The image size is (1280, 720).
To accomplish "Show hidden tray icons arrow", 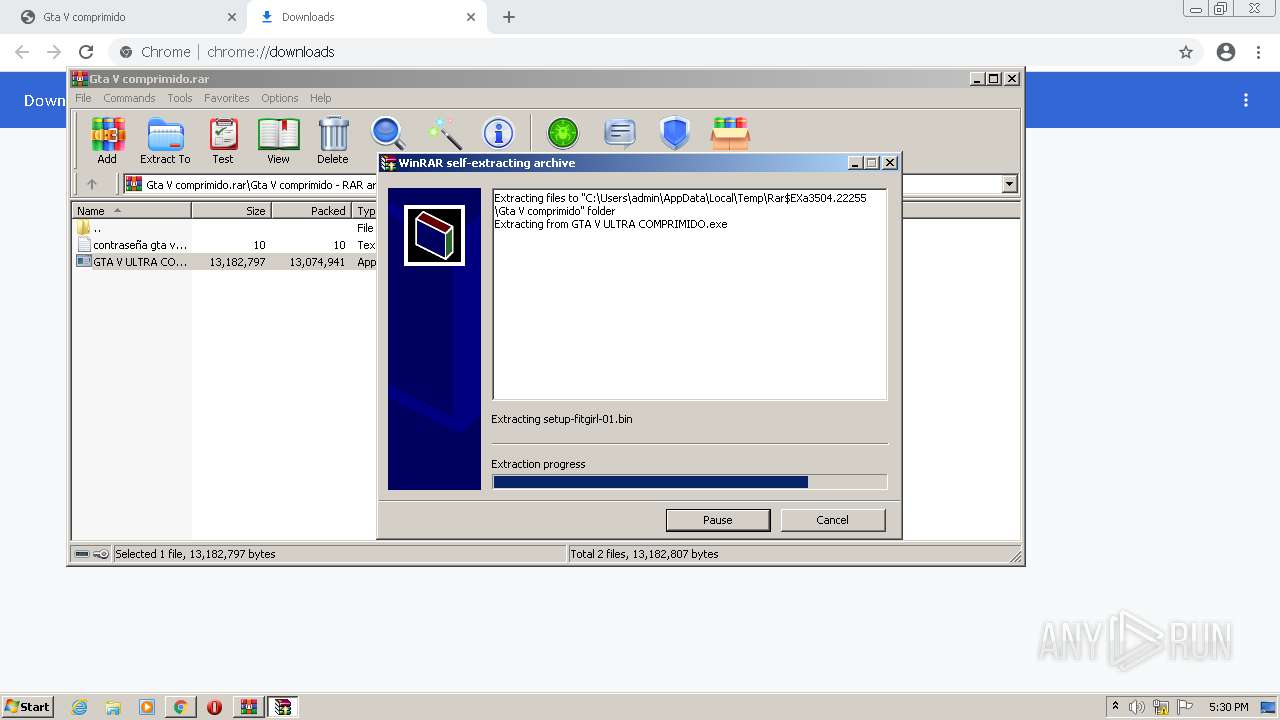I will [1115, 706].
